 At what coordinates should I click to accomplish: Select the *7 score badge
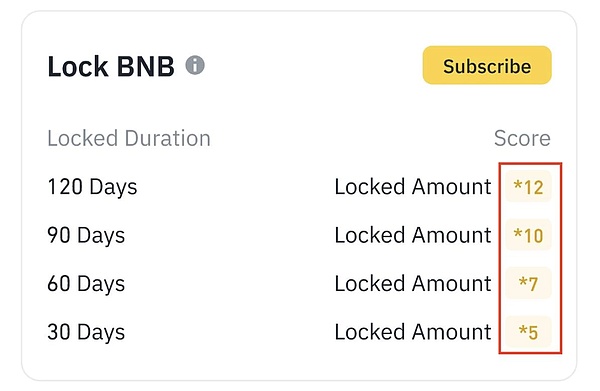(528, 283)
